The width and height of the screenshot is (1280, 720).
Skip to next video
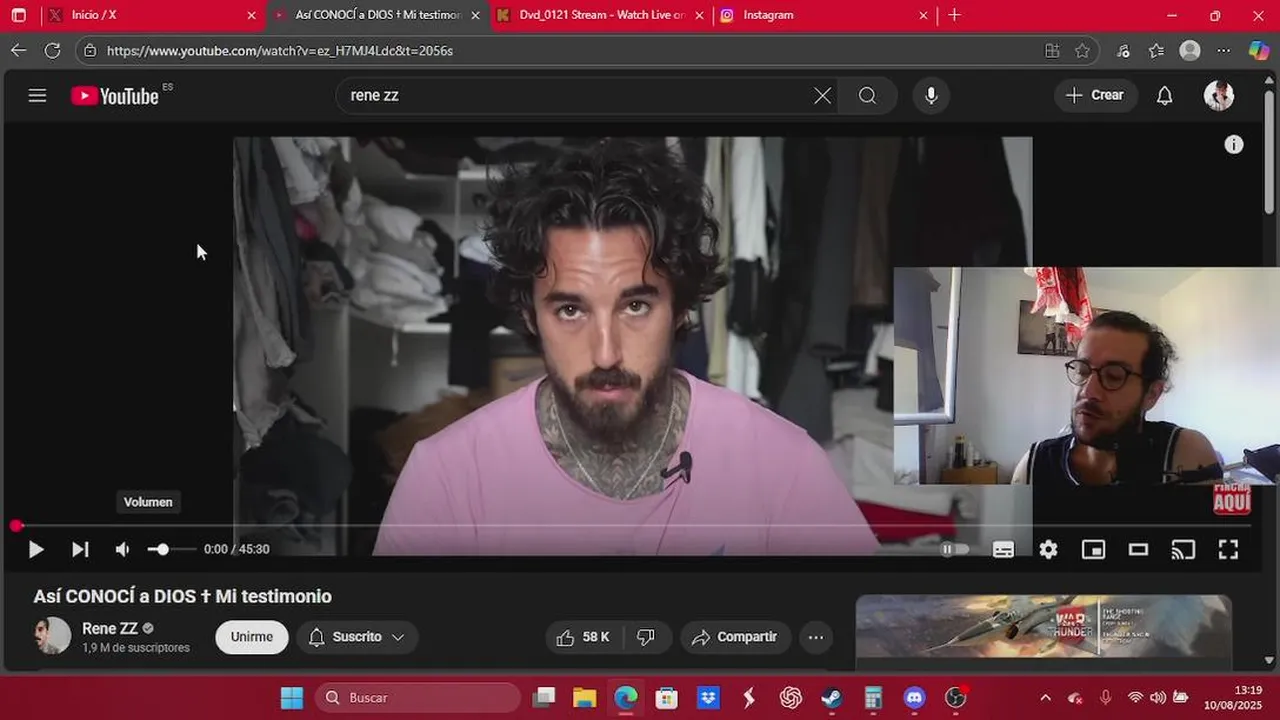point(80,549)
